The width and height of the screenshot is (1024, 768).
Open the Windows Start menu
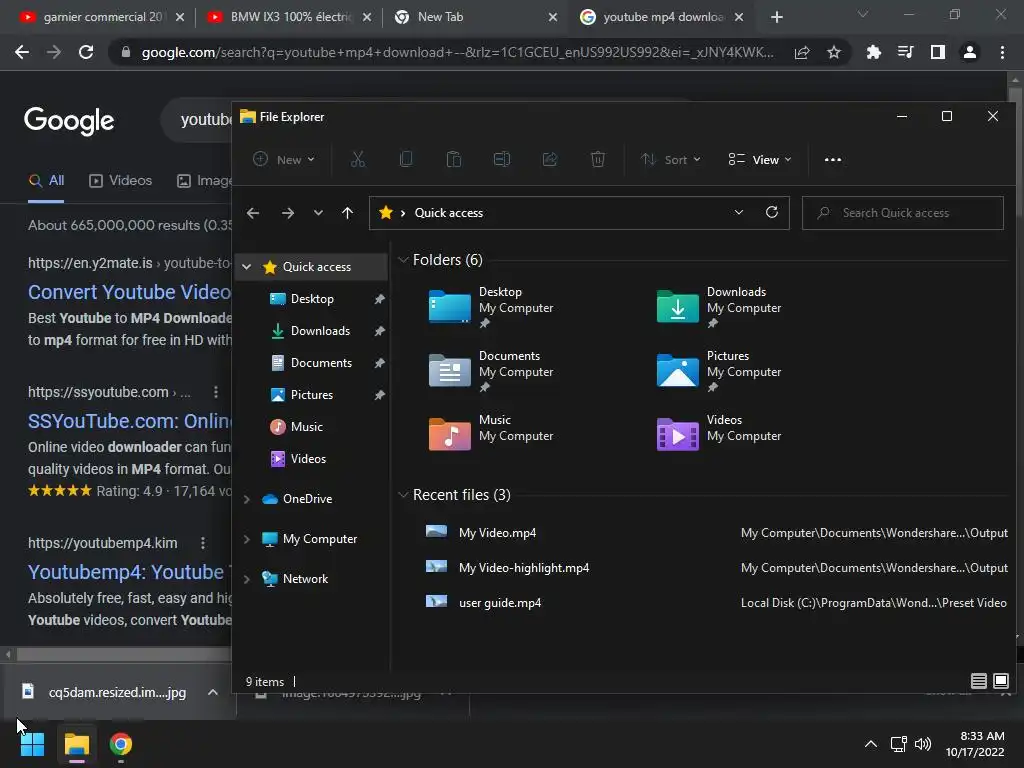(x=32, y=744)
